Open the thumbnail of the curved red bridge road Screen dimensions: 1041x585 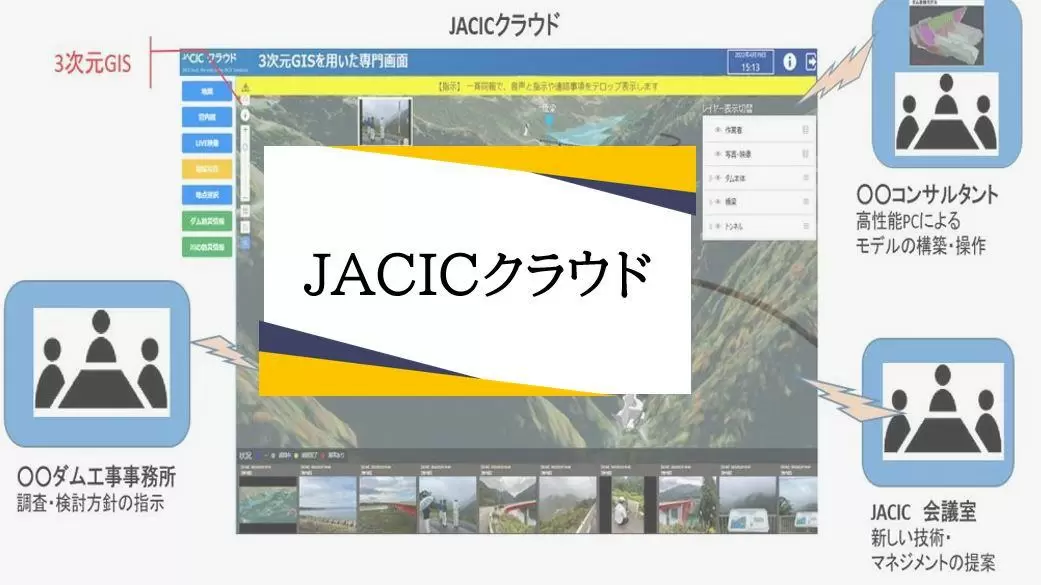[507, 504]
